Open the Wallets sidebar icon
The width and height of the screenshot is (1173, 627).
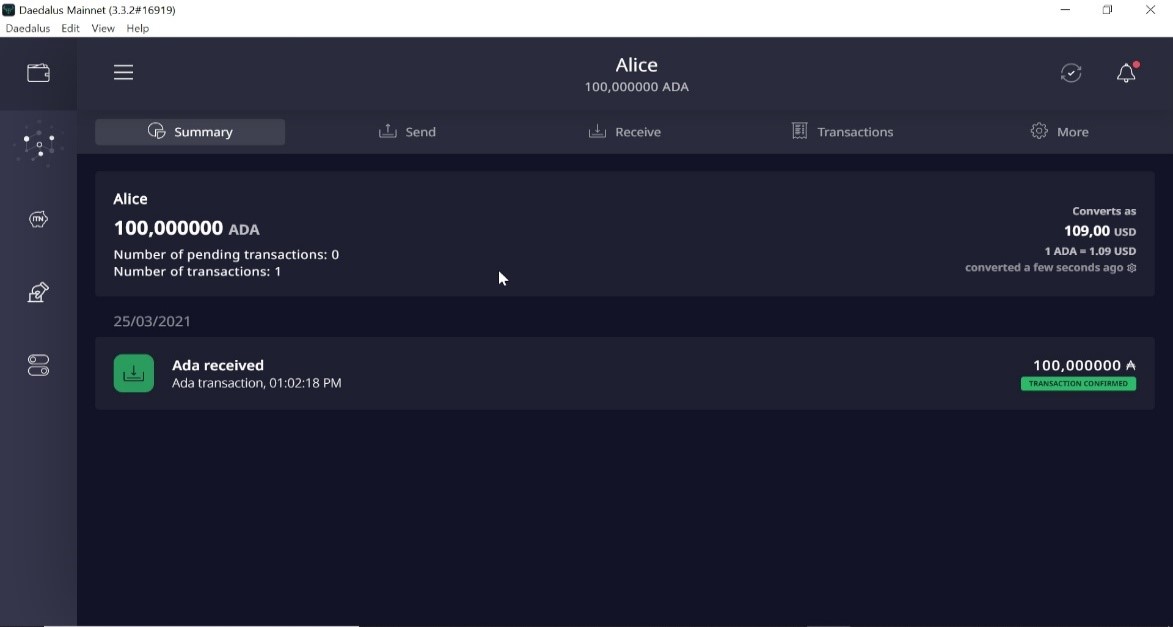(38, 73)
